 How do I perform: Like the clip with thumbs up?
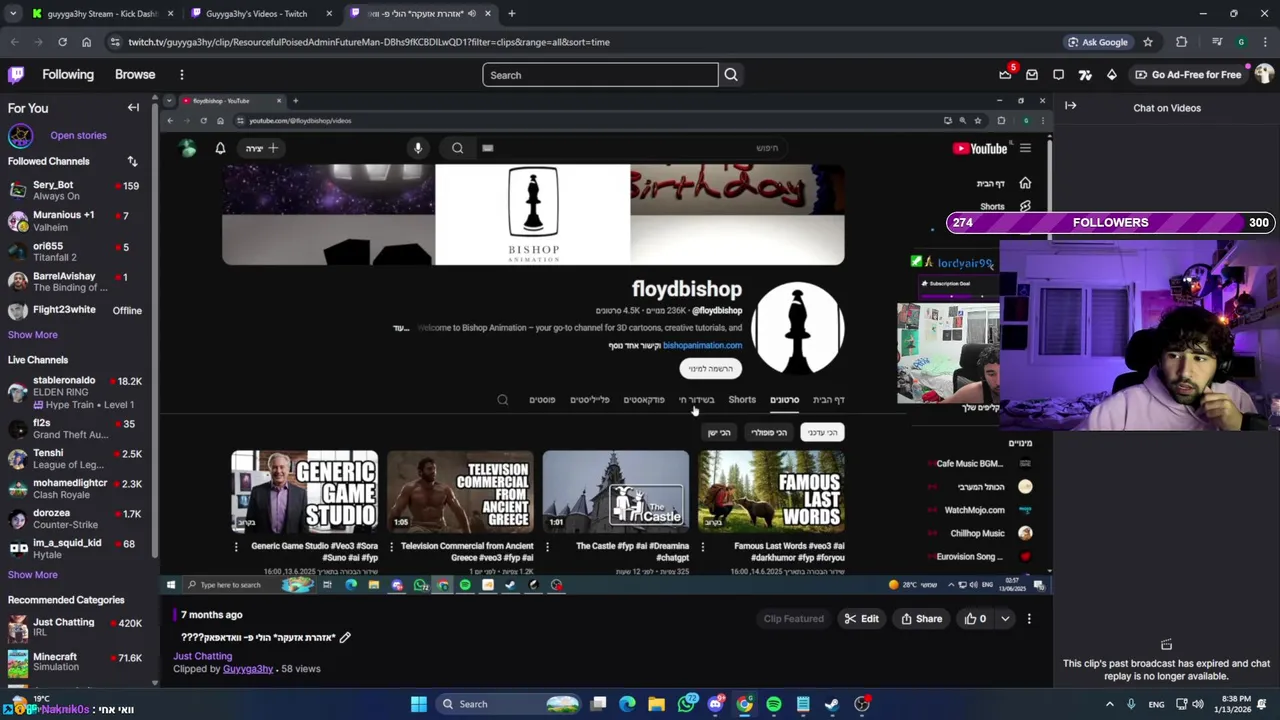(975, 619)
